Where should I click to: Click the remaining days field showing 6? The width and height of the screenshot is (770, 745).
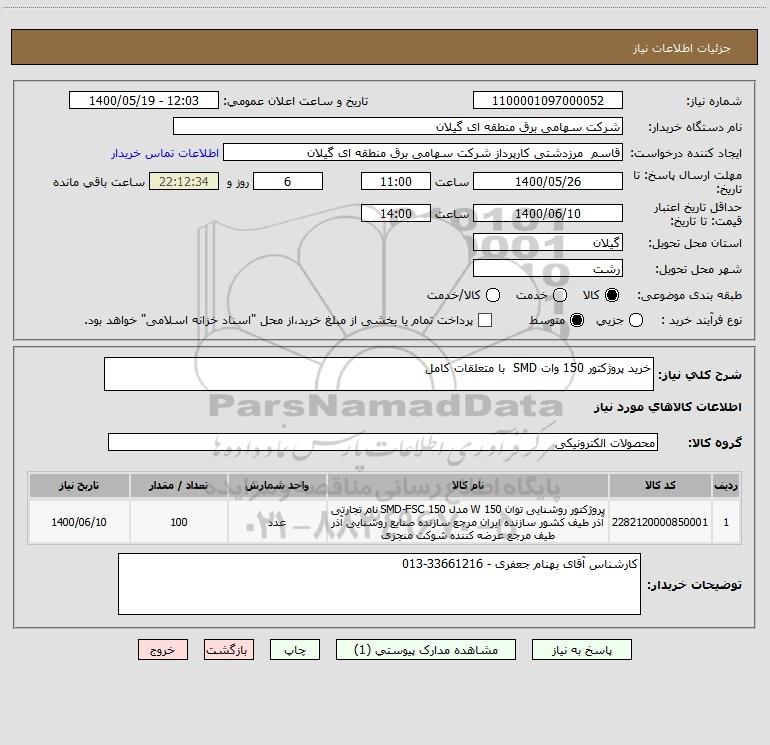coord(288,181)
